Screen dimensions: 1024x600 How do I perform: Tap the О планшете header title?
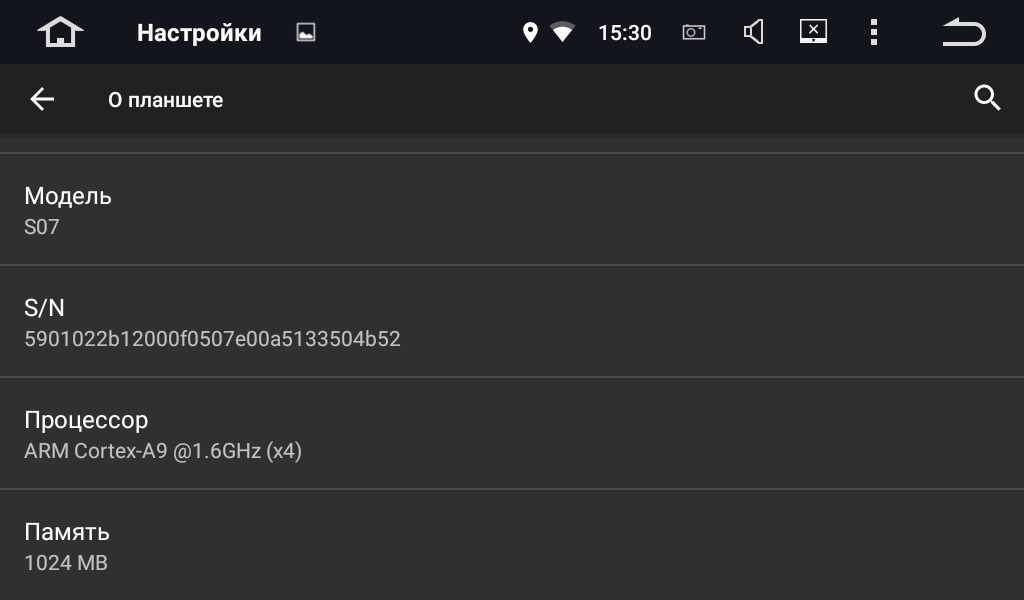[166, 100]
